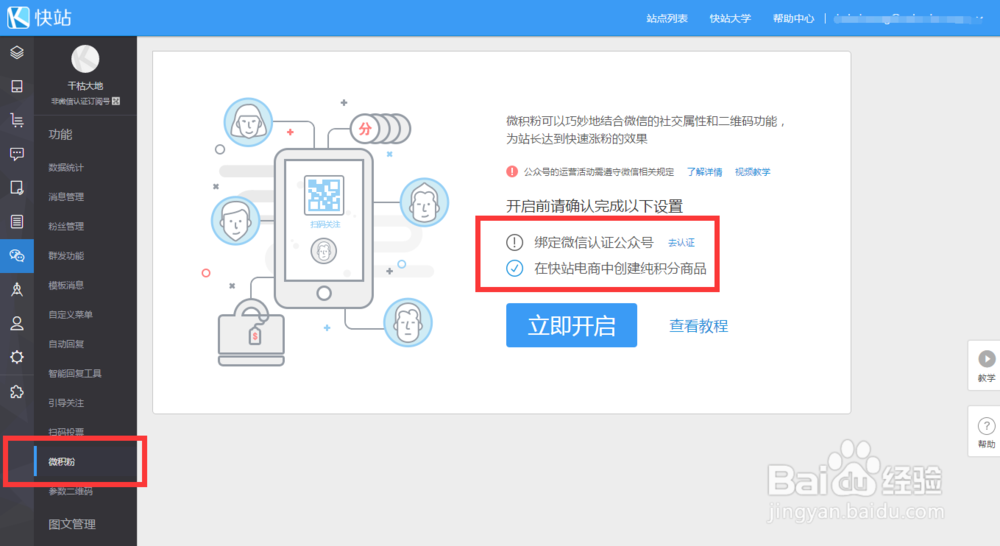Expand the account dropdown arrow

(x=980, y=19)
